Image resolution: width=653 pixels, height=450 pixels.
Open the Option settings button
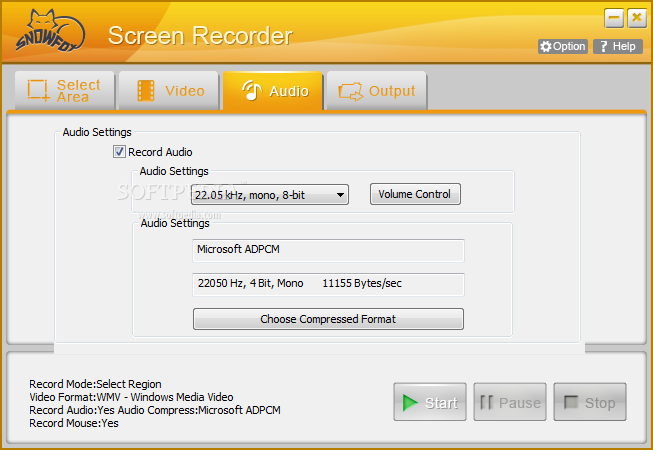coord(563,46)
